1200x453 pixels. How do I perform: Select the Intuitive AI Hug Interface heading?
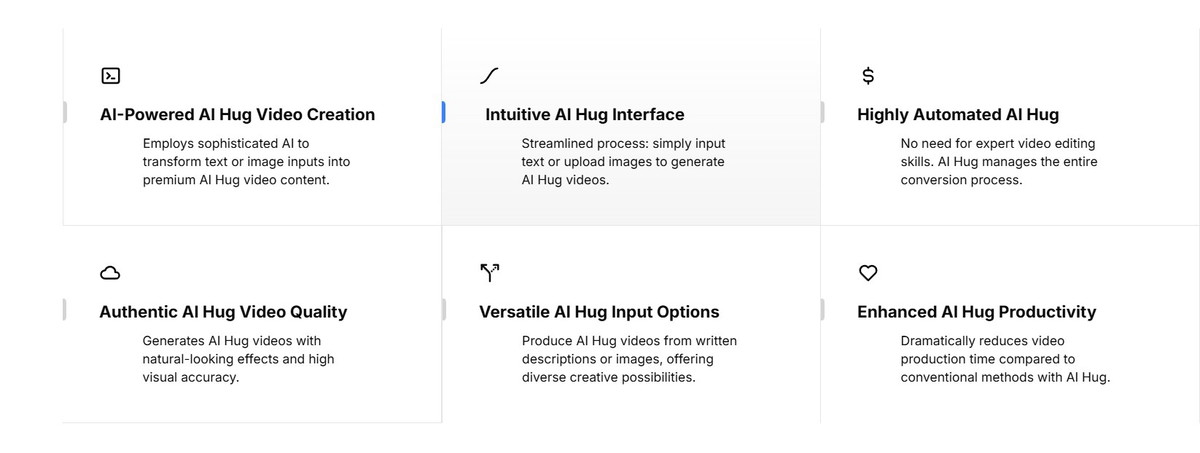(x=585, y=114)
